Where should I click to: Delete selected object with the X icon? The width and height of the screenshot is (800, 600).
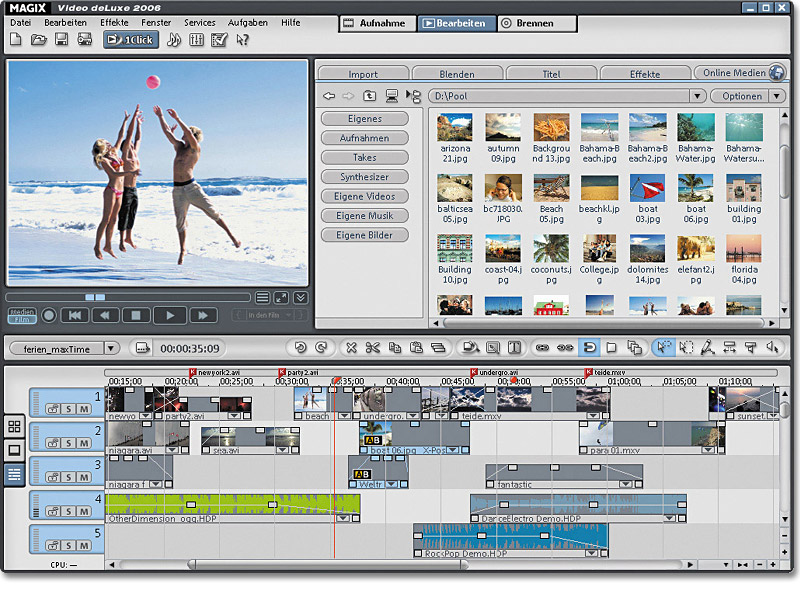pos(351,348)
